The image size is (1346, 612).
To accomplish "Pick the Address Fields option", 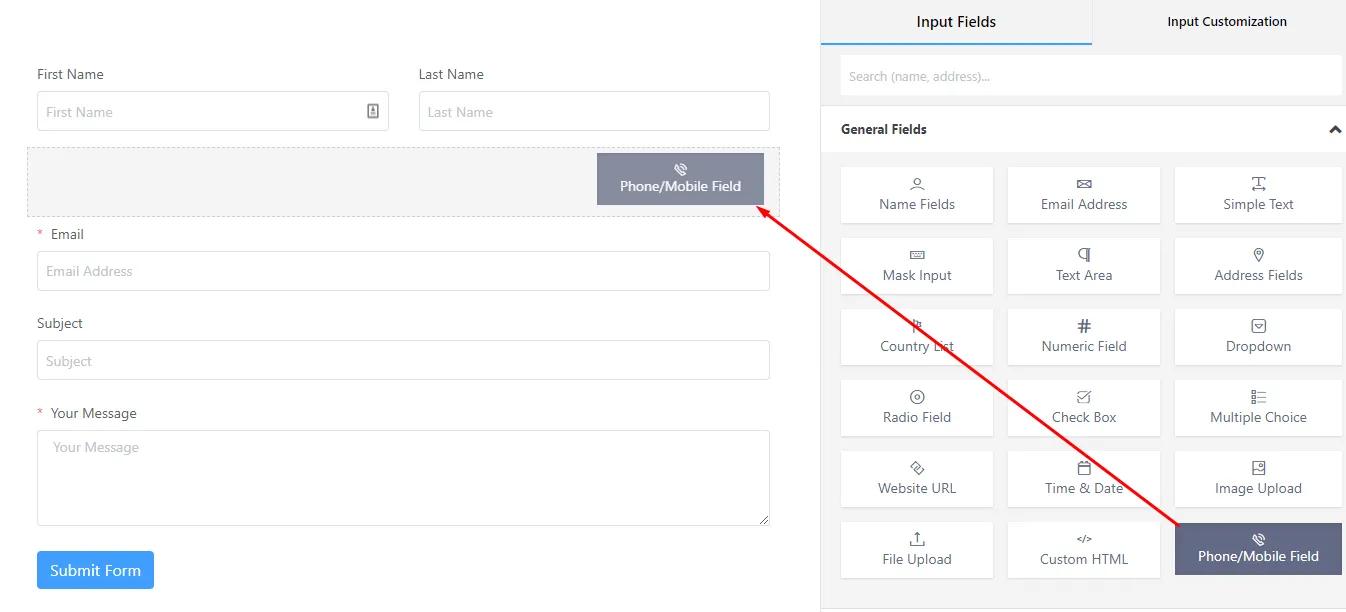I will [x=1257, y=266].
